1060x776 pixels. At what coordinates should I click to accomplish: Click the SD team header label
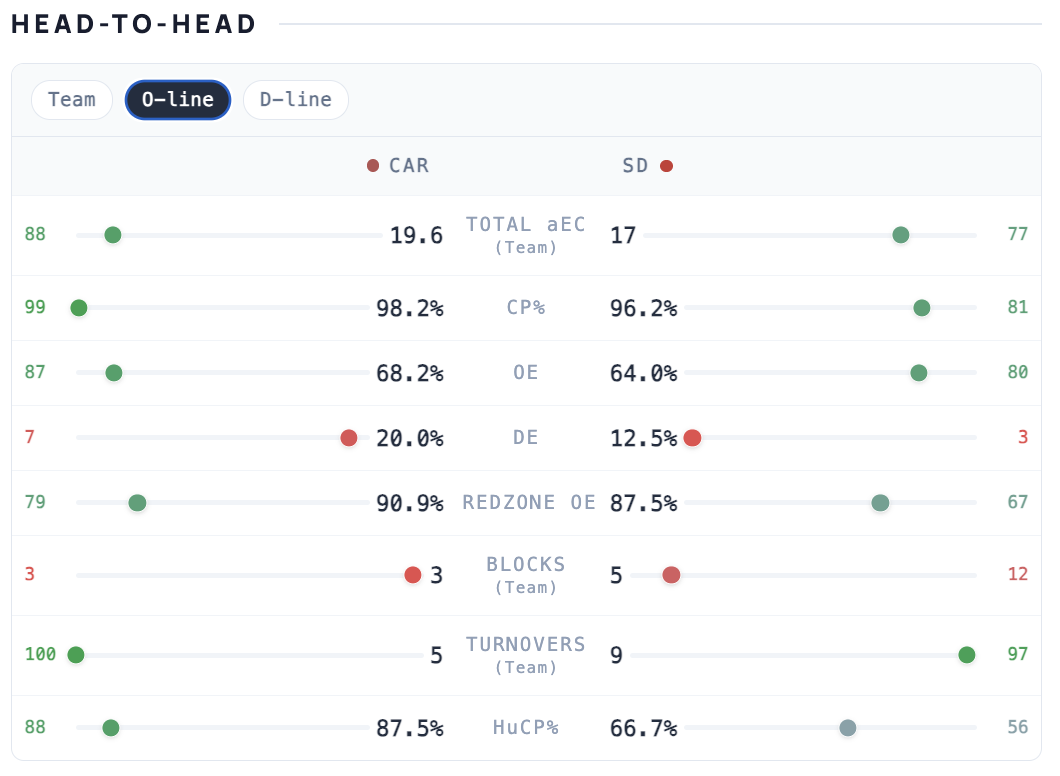[636, 166]
